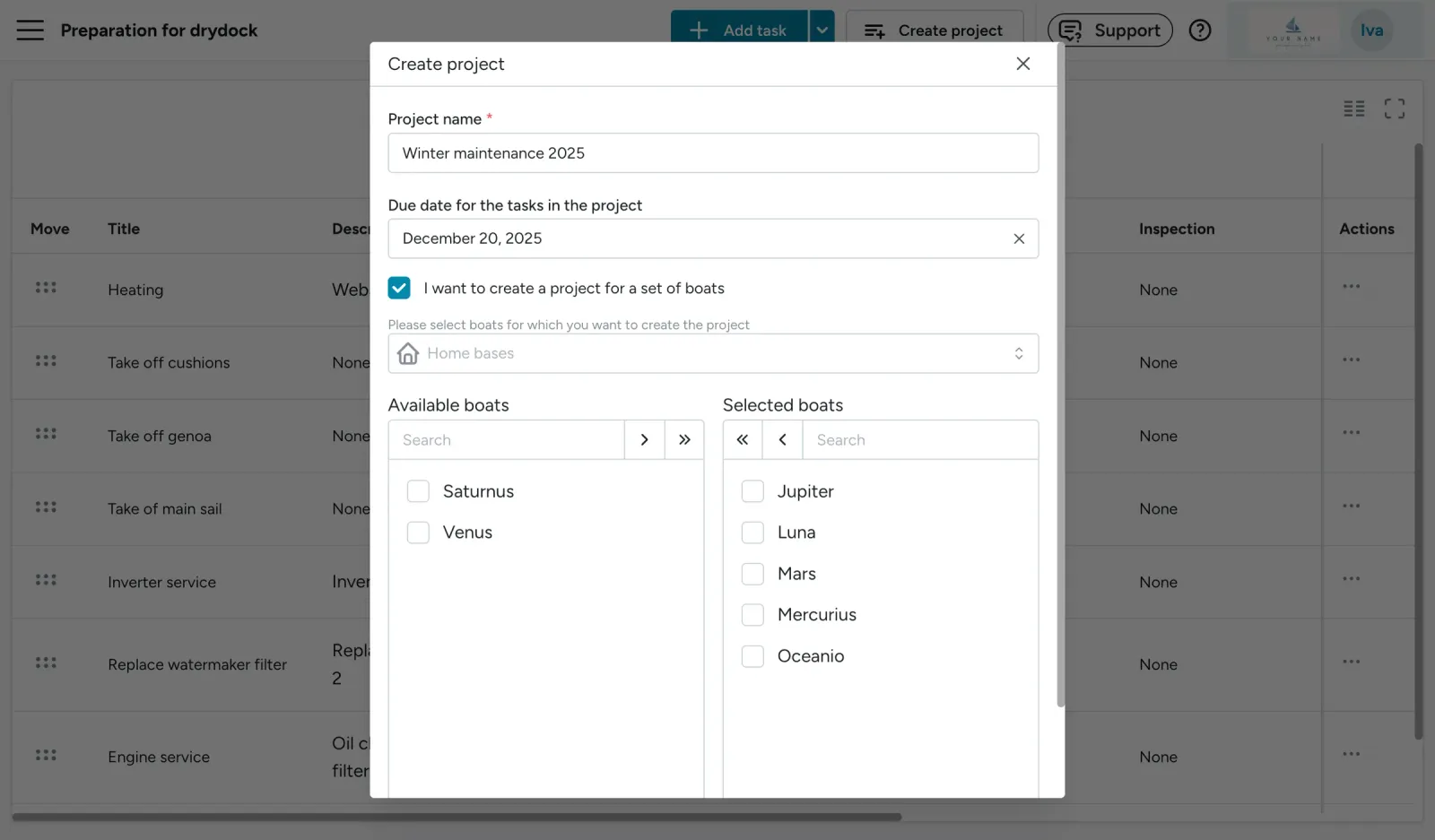
Task: Select the Take of main sail title
Action: [165, 508]
